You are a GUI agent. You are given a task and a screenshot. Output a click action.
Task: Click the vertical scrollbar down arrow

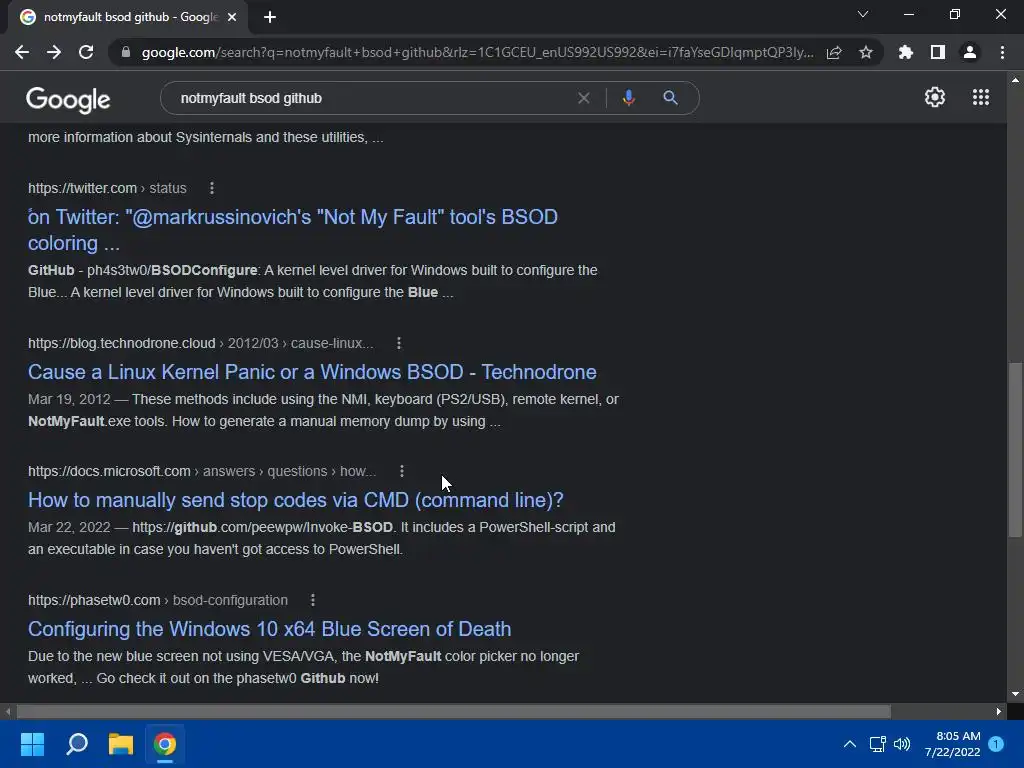pos(1015,694)
